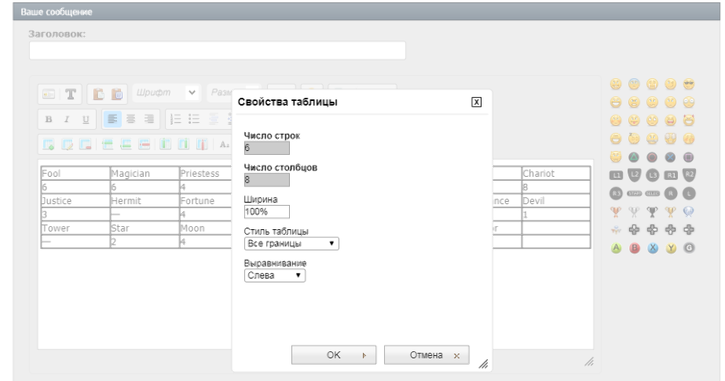Insert the L1 button icon
The height and width of the screenshot is (381, 725).
point(616,175)
